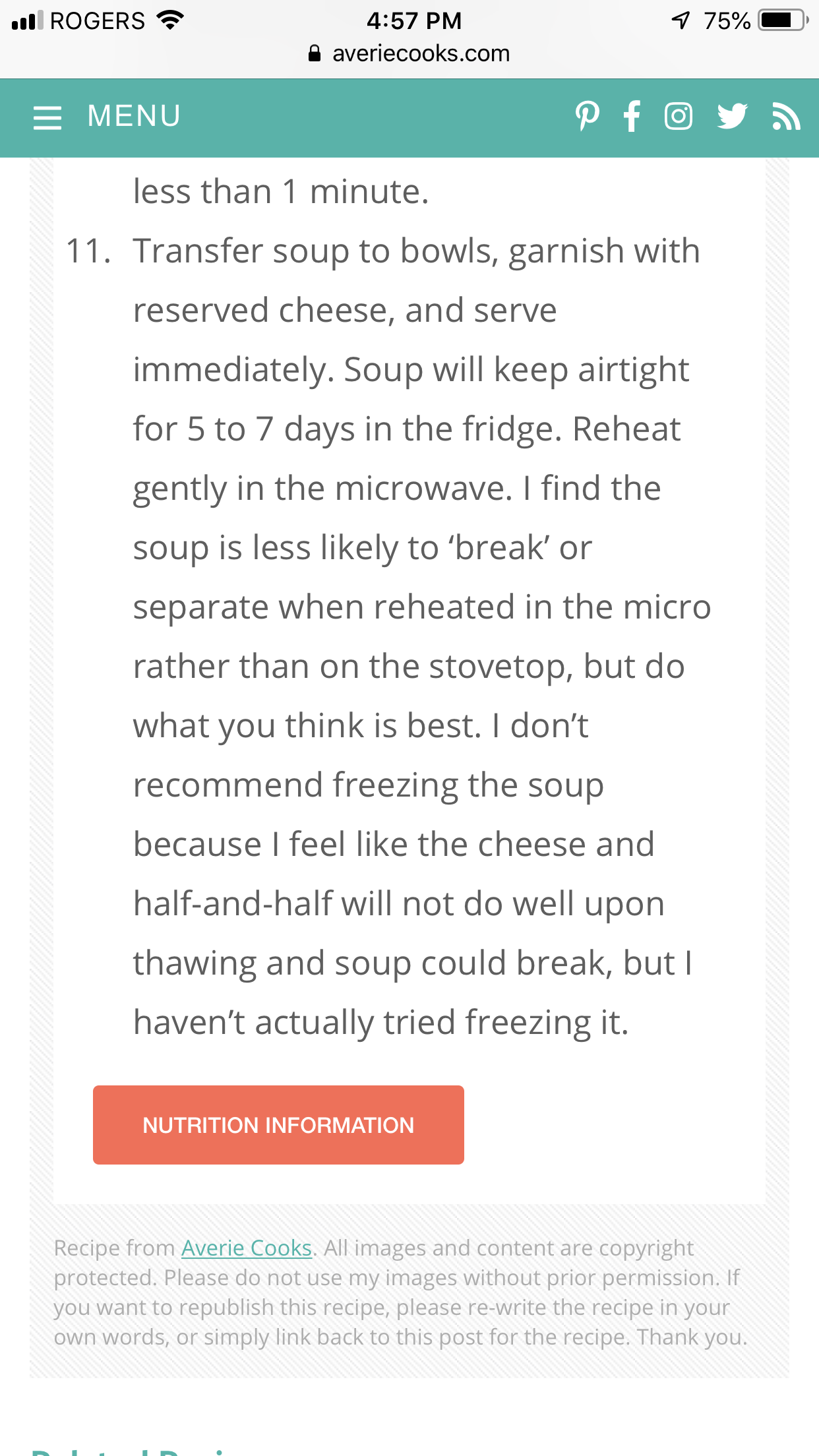Open the Pinterest profile icon

point(587,117)
